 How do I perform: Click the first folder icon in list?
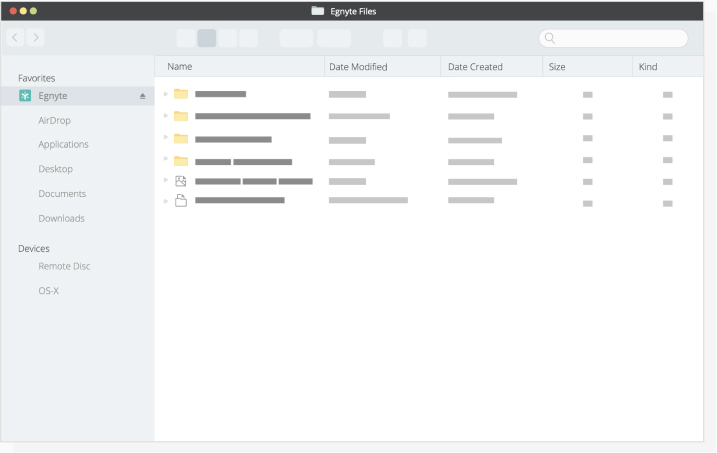181,94
